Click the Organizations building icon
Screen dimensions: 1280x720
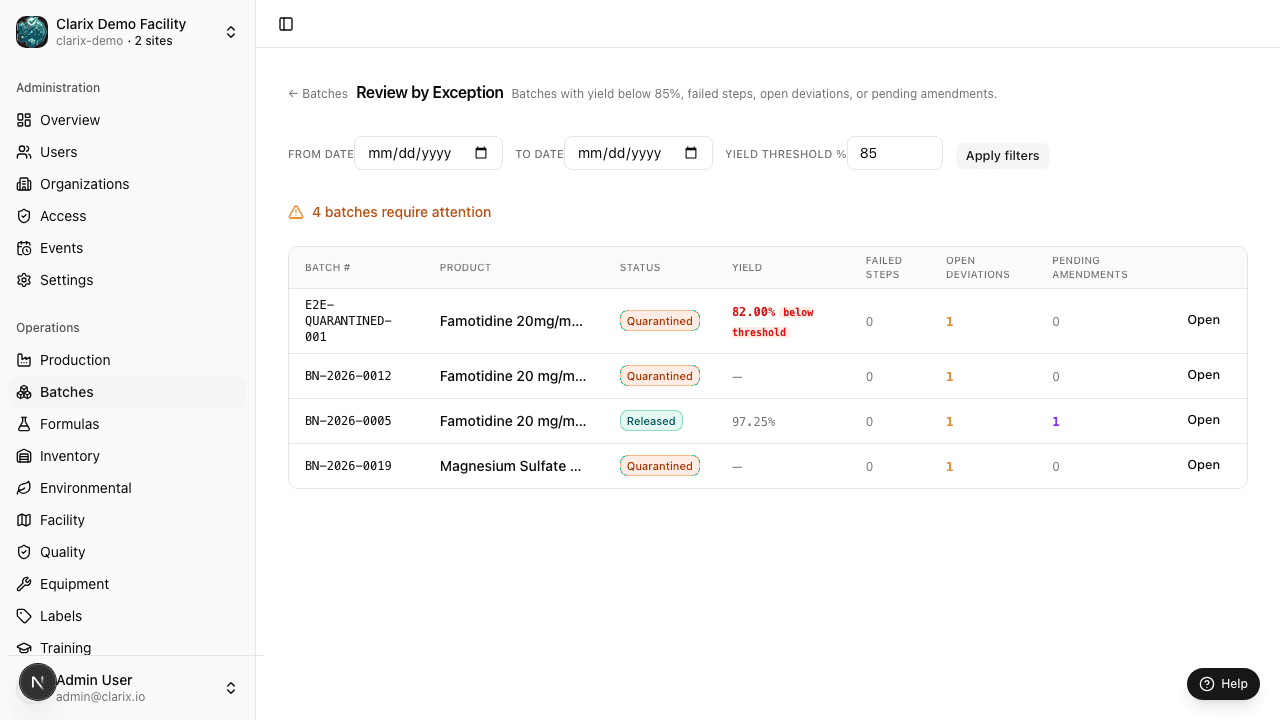(x=24, y=184)
